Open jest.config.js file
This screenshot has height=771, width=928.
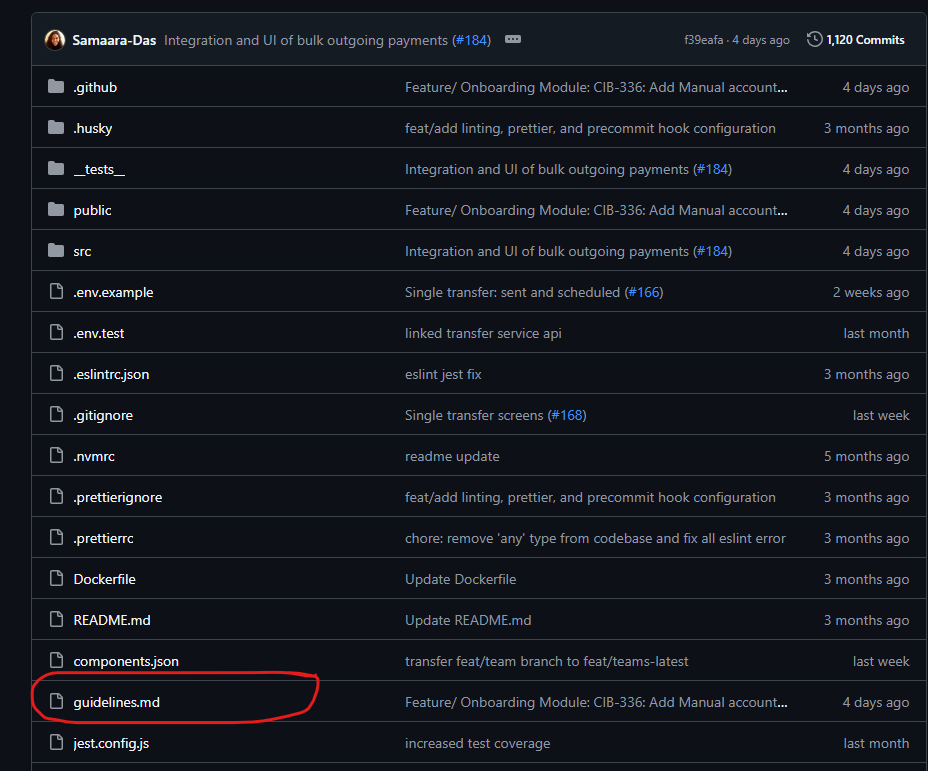[111, 743]
